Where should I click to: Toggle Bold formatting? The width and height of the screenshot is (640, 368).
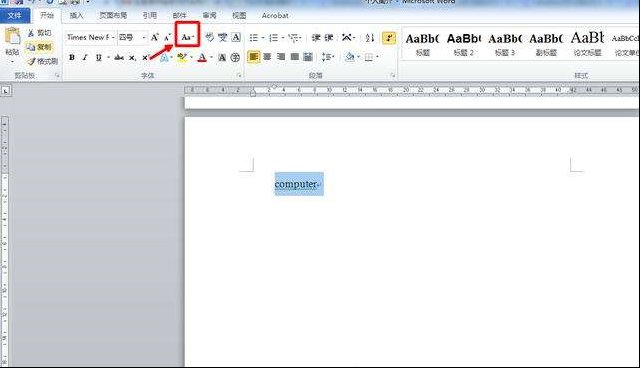point(72,58)
